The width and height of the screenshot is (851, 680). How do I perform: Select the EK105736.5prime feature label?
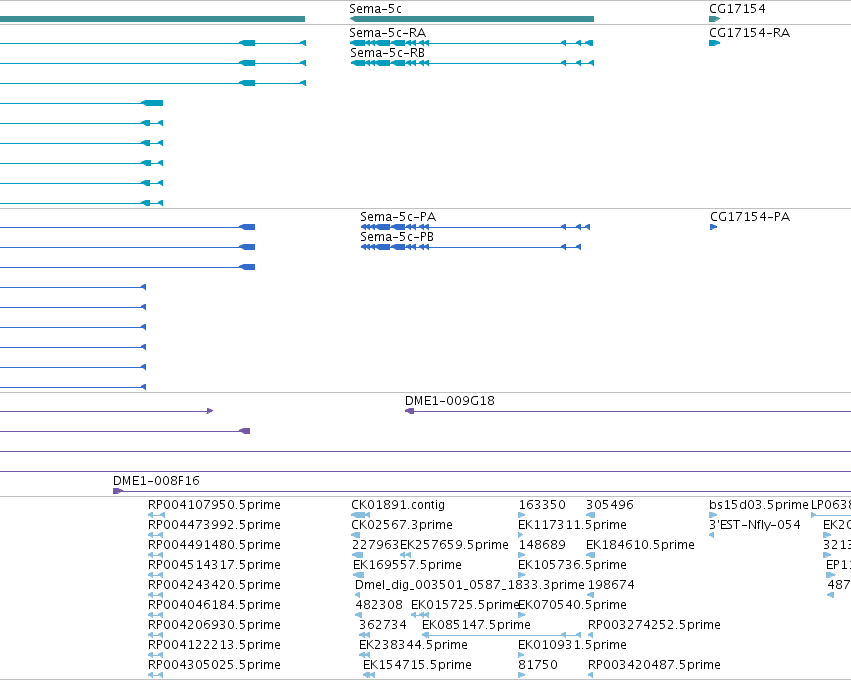pos(572,565)
